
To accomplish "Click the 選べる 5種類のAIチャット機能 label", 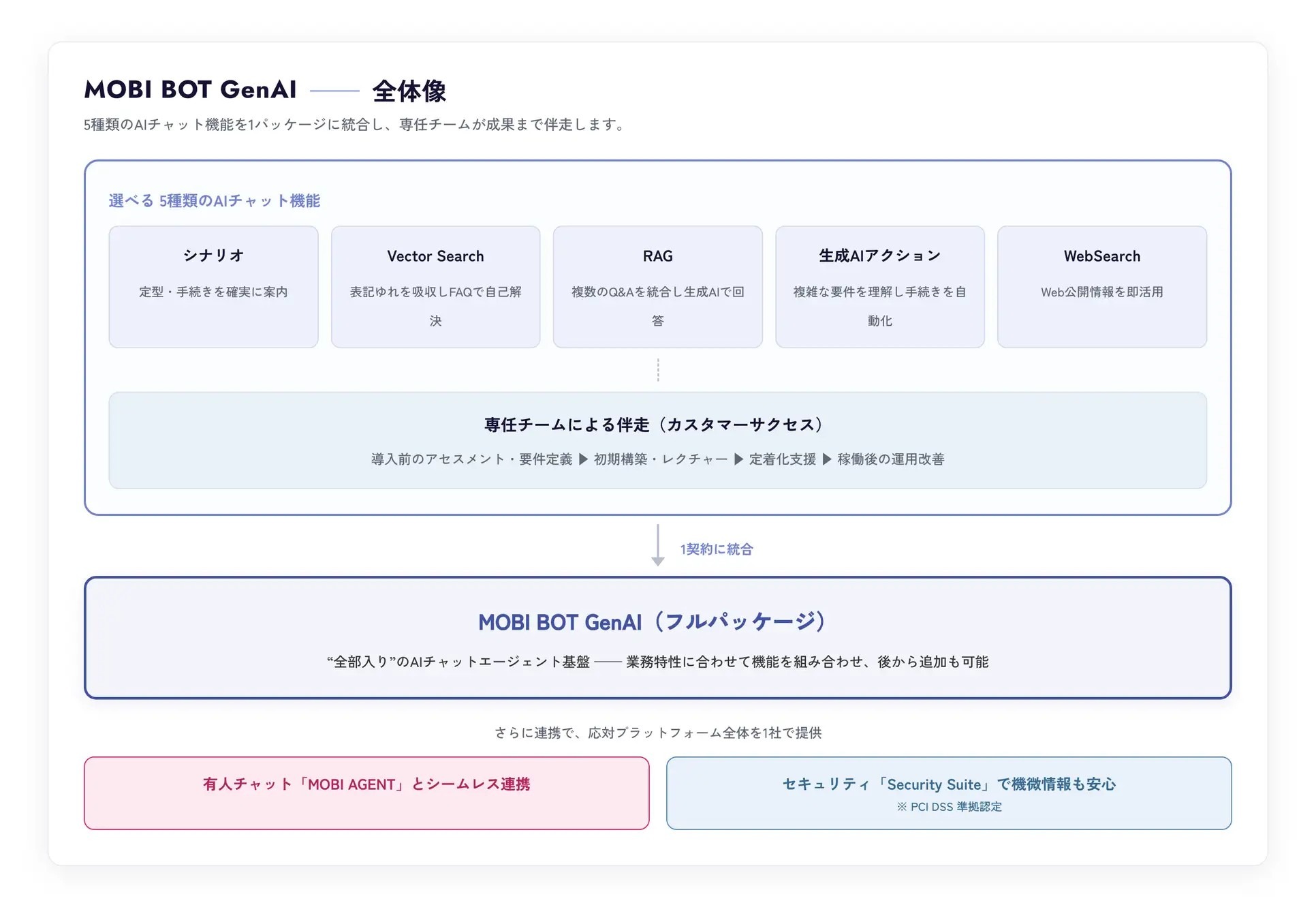I will [x=215, y=201].
